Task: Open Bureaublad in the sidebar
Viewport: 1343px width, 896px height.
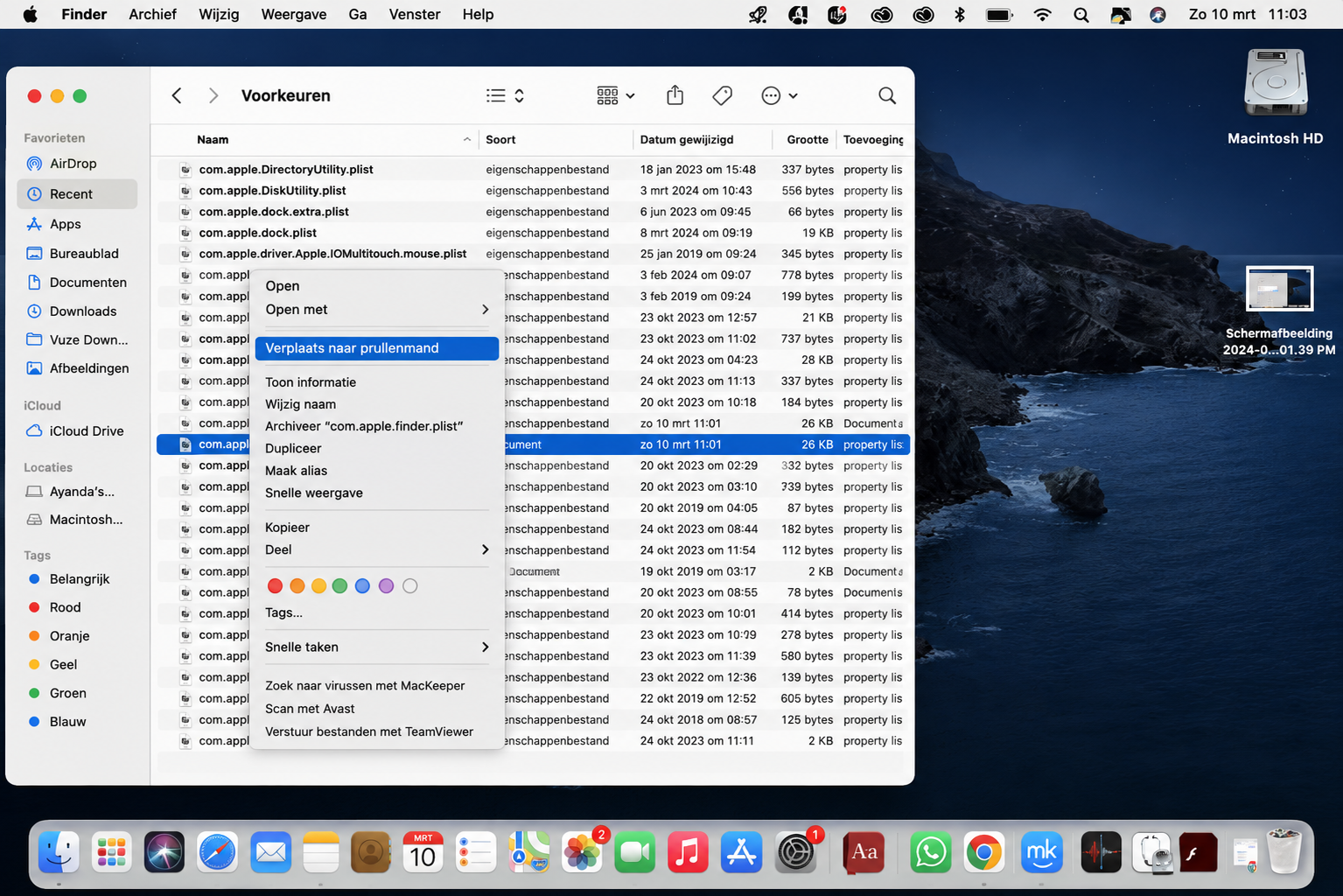Action: pos(77,254)
